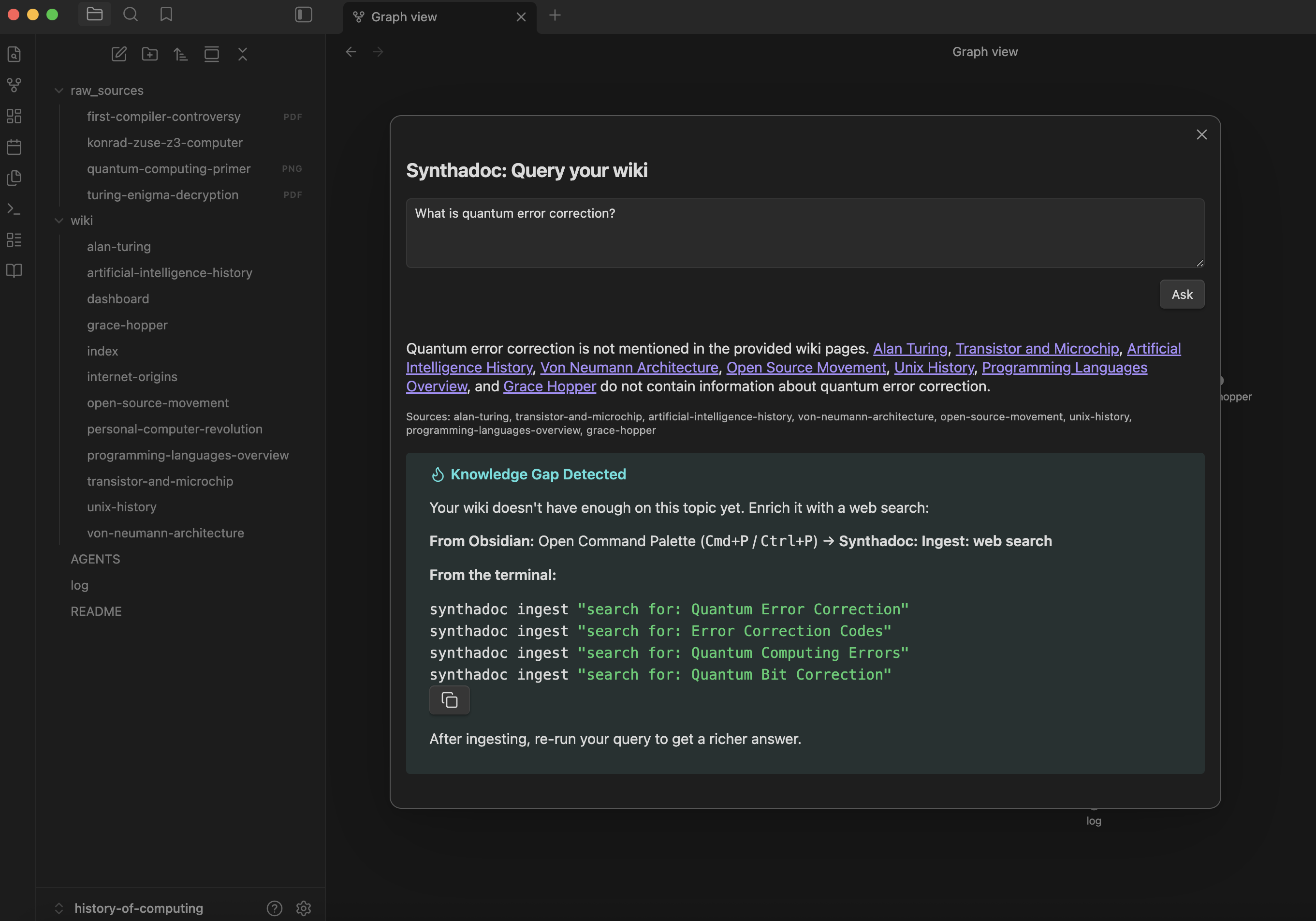Collapse all folders in the explorer
Screen dimensions: 1316x921
tap(242, 54)
